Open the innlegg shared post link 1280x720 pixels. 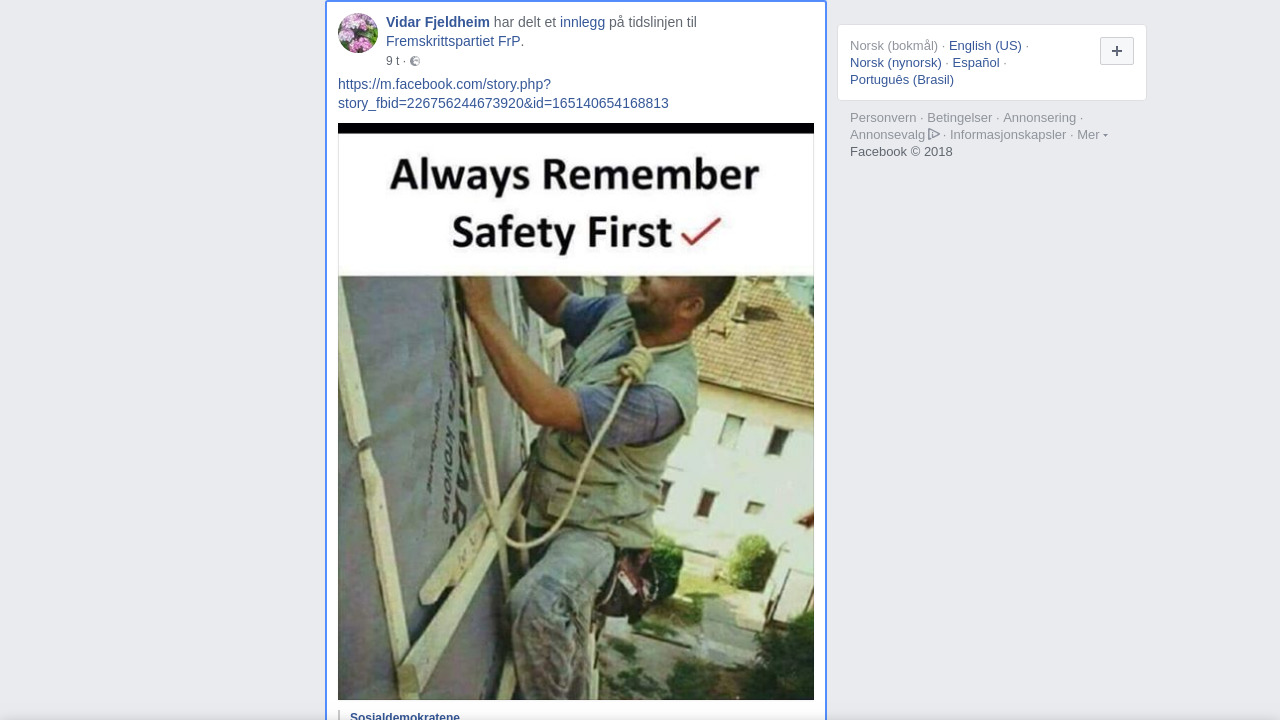[582, 22]
